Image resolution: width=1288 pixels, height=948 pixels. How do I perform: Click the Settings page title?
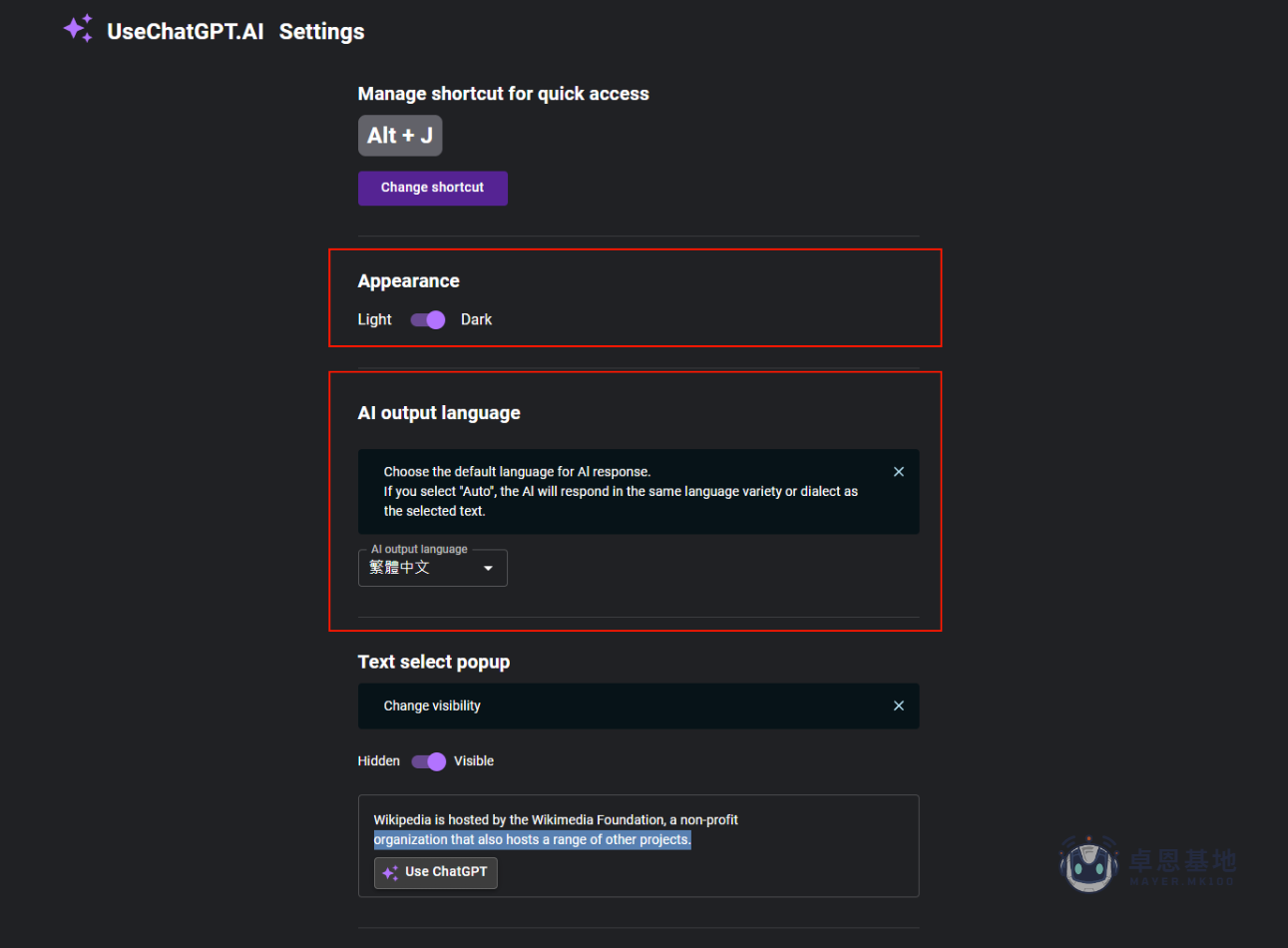coord(321,32)
